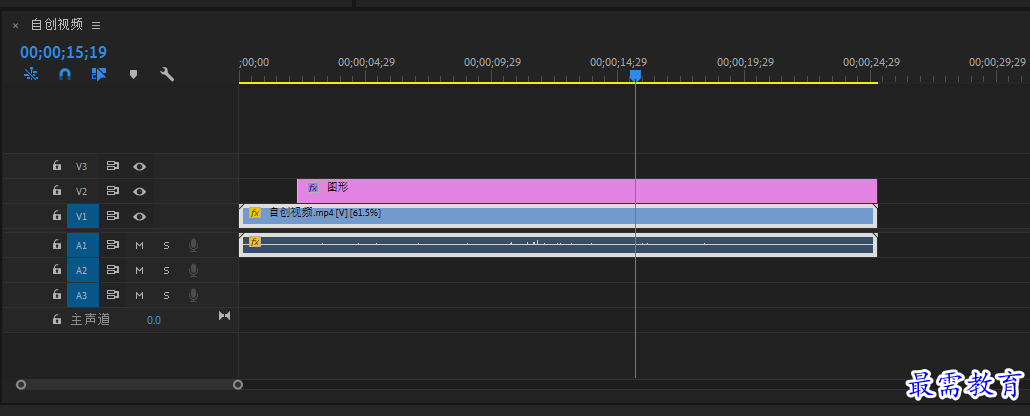Click the fx badge on audio clip
Viewport: 1030px width, 416px height.
click(x=255, y=242)
